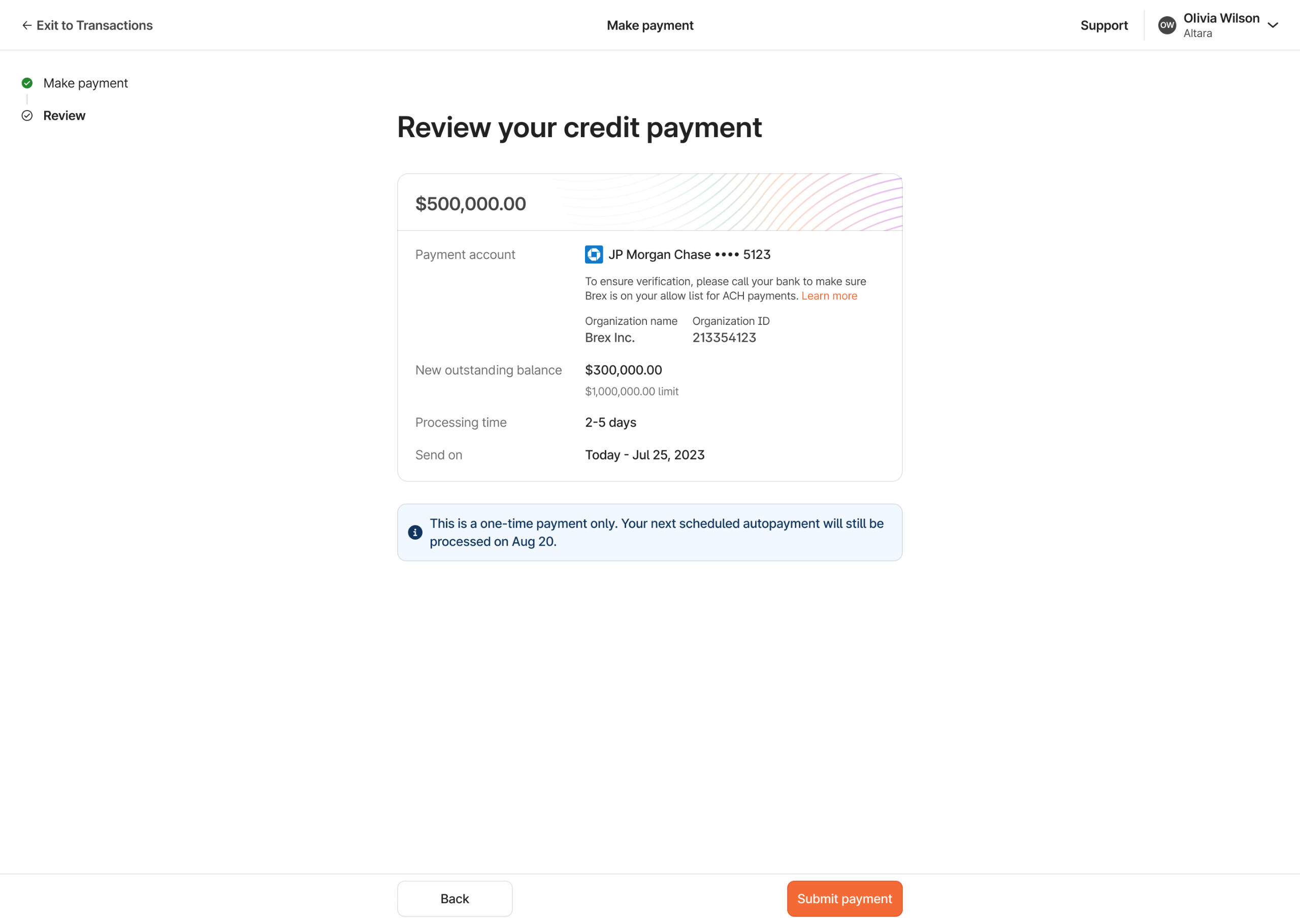
Task: Click the $300,000.00 new outstanding balance value
Action: [623, 370]
